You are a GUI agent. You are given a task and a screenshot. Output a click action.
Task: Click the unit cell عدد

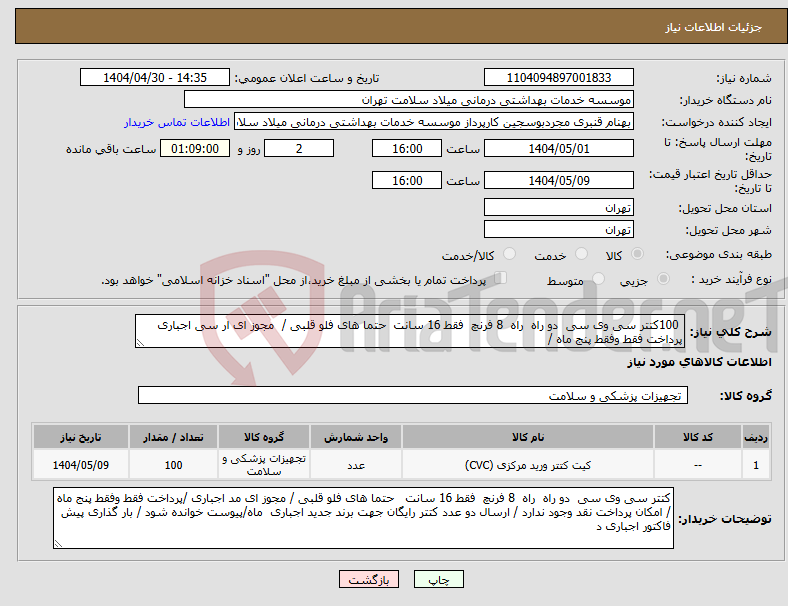pyautogui.click(x=356, y=465)
